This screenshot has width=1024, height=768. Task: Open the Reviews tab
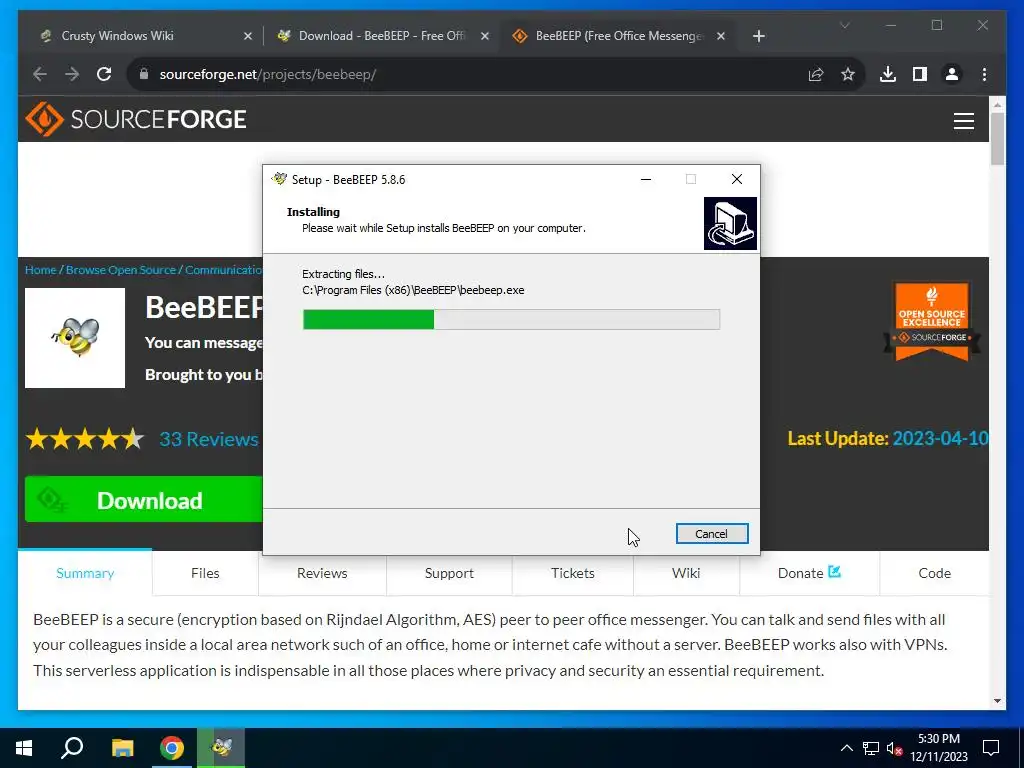322,573
